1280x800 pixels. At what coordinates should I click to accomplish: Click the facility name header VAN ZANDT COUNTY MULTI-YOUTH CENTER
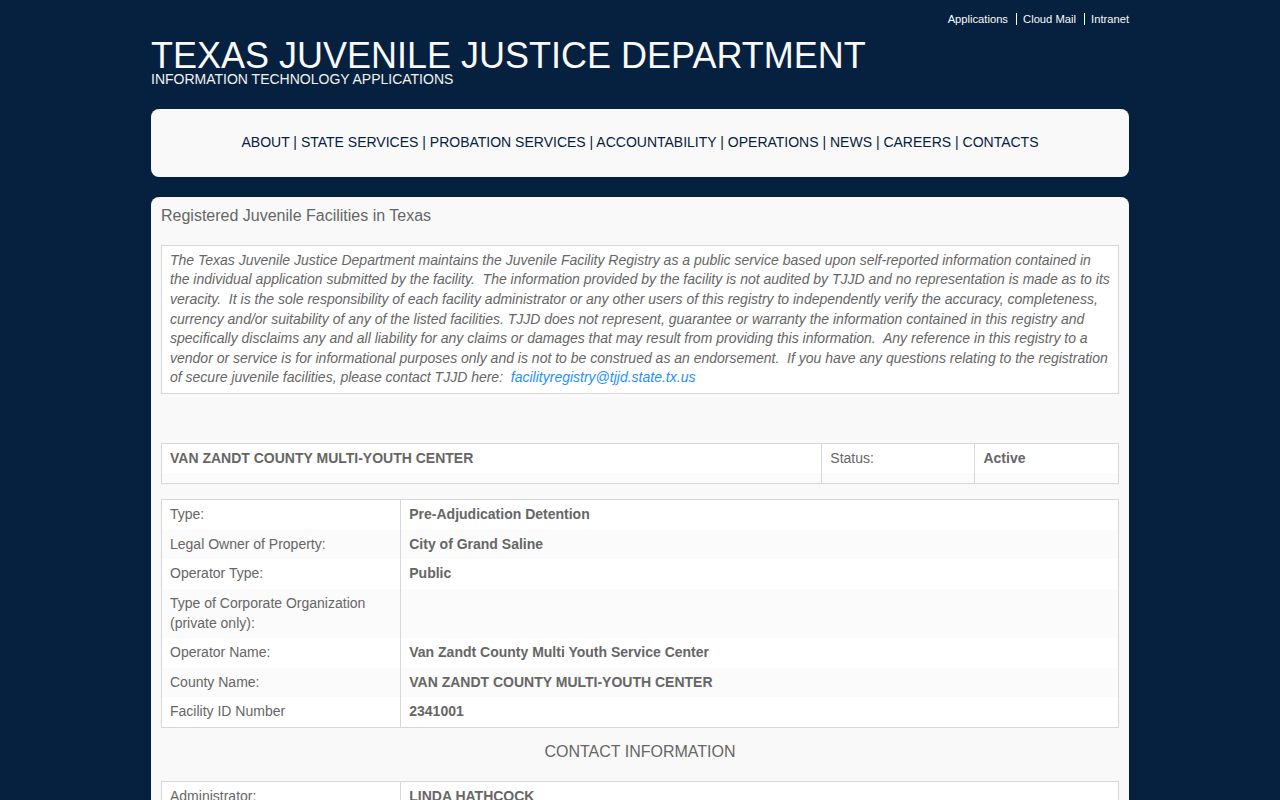tap(321, 458)
